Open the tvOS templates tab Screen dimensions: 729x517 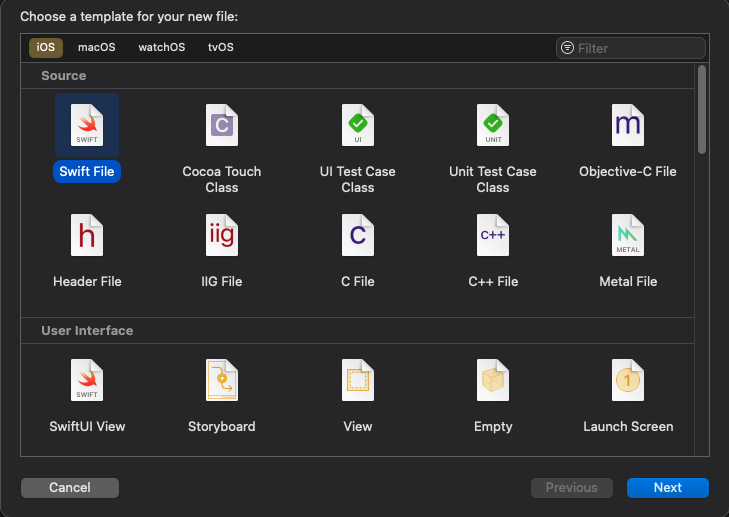pos(221,47)
